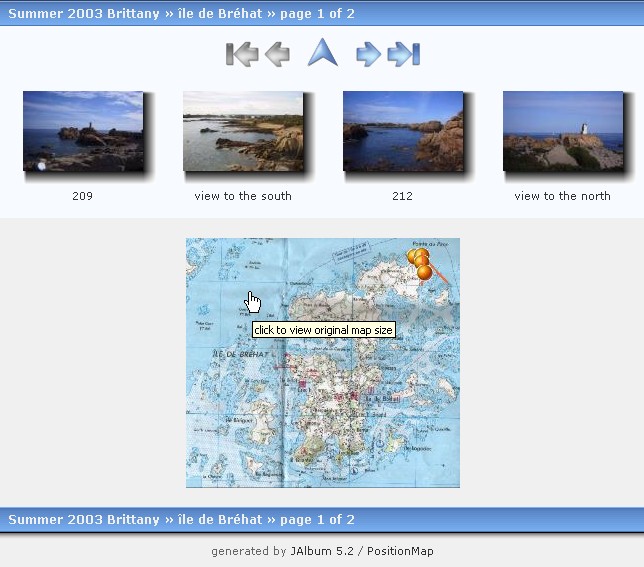Image resolution: width=644 pixels, height=567 pixels.
Task: Click the previous page arrow icon
Action: tap(278, 54)
